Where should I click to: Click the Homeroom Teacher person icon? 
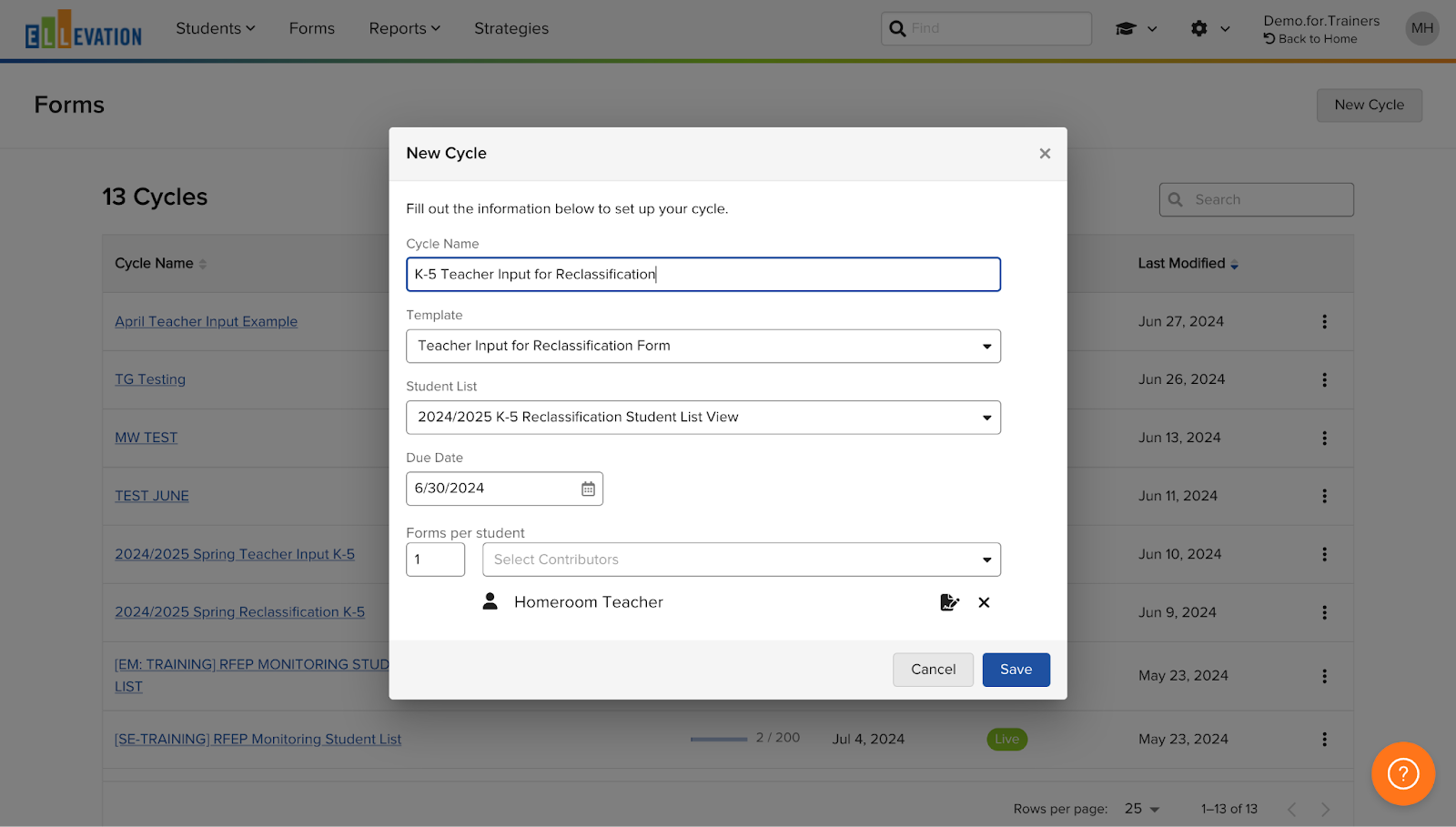(x=490, y=601)
